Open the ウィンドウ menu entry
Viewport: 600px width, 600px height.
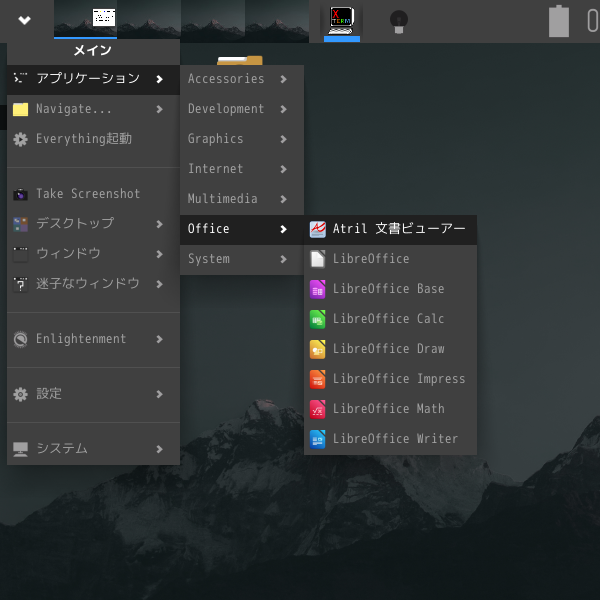(93, 254)
